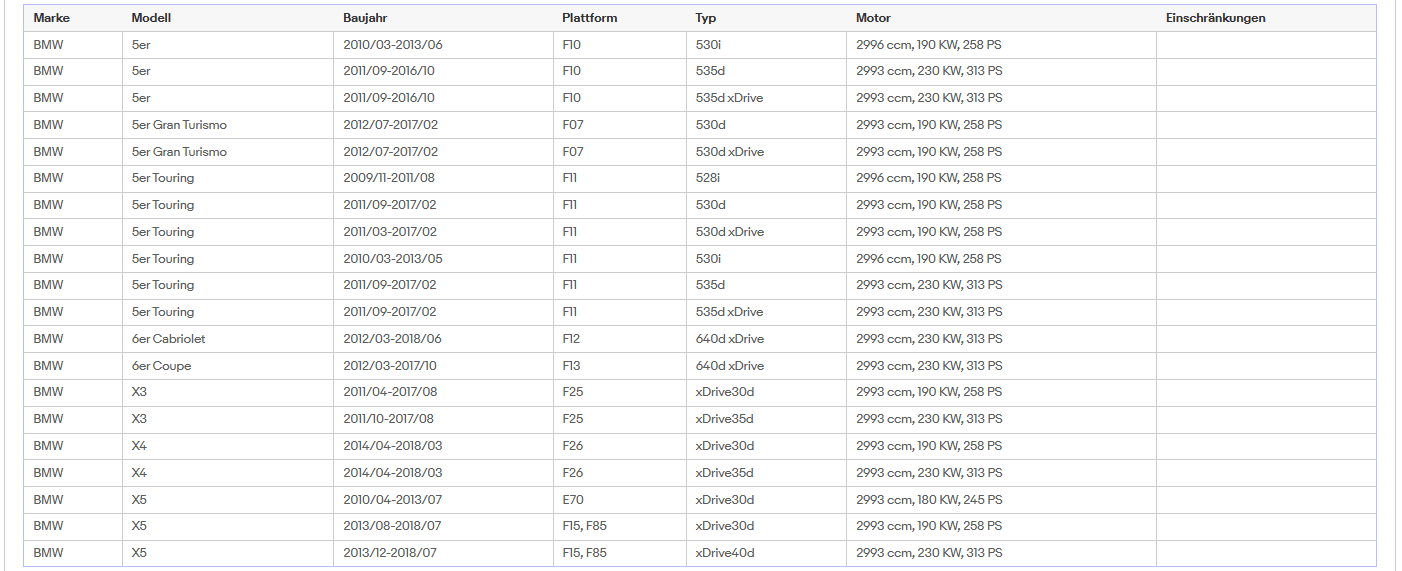Select the build year 2010/03-2013/06 cell
This screenshot has width=1402, height=571.
tap(443, 45)
